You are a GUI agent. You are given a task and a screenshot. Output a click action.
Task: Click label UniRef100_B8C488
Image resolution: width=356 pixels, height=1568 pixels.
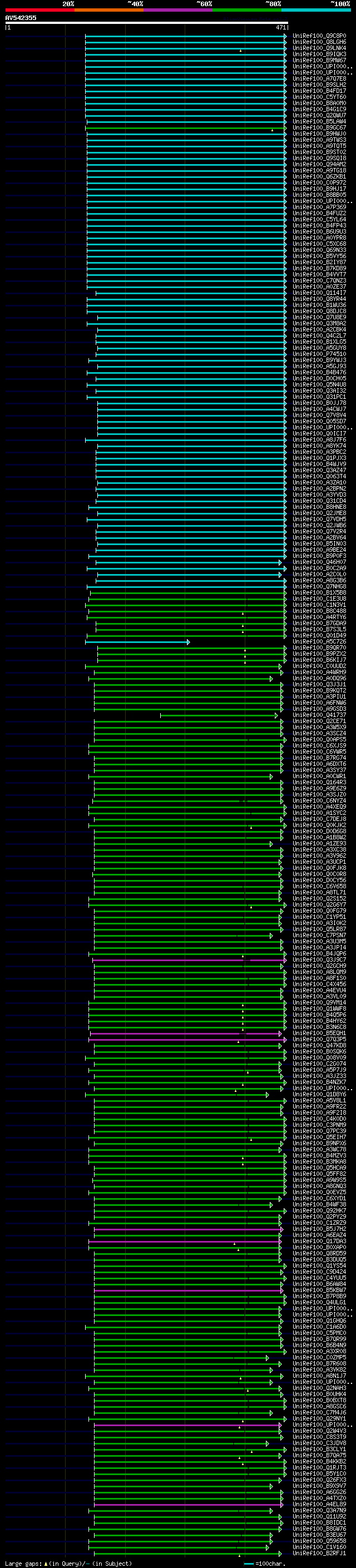tap(319, 611)
